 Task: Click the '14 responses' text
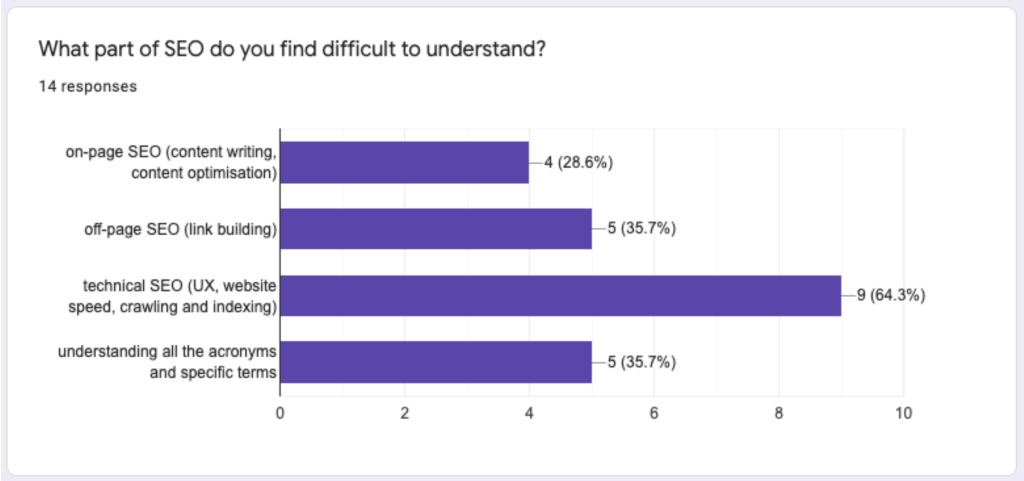[x=87, y=86]
